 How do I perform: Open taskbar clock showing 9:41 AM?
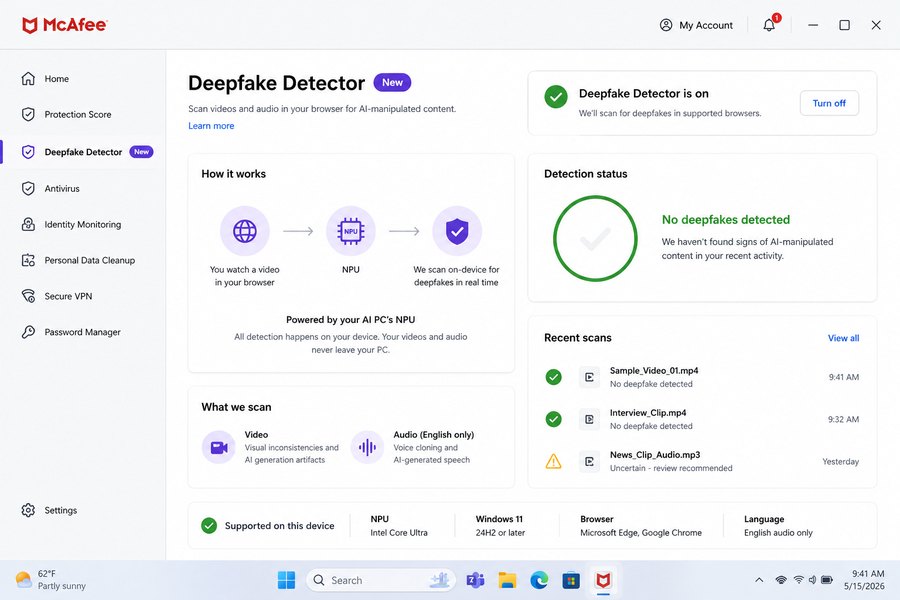pyautogui.click(x=864, y=580)
